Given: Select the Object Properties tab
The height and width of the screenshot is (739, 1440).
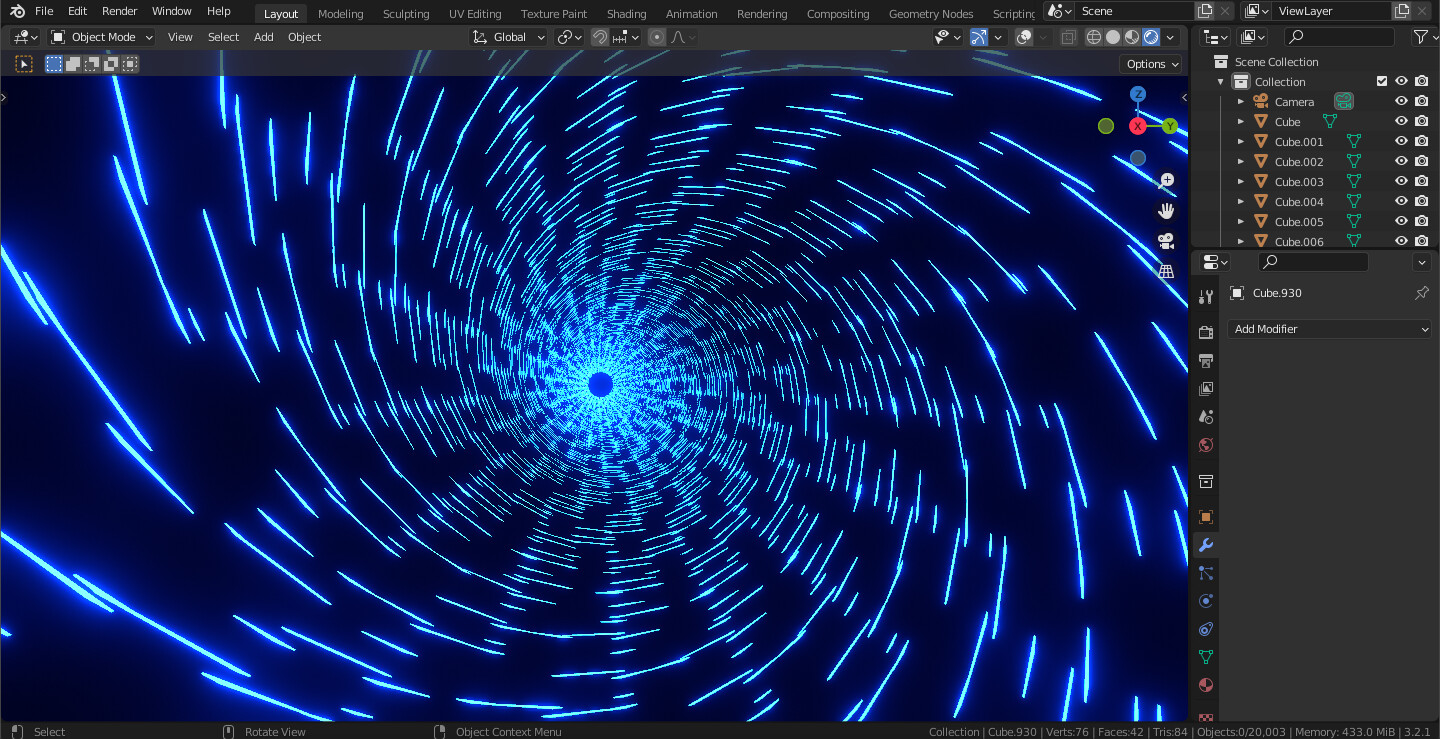Looking at the screenshot, I should pos(1206,517).
